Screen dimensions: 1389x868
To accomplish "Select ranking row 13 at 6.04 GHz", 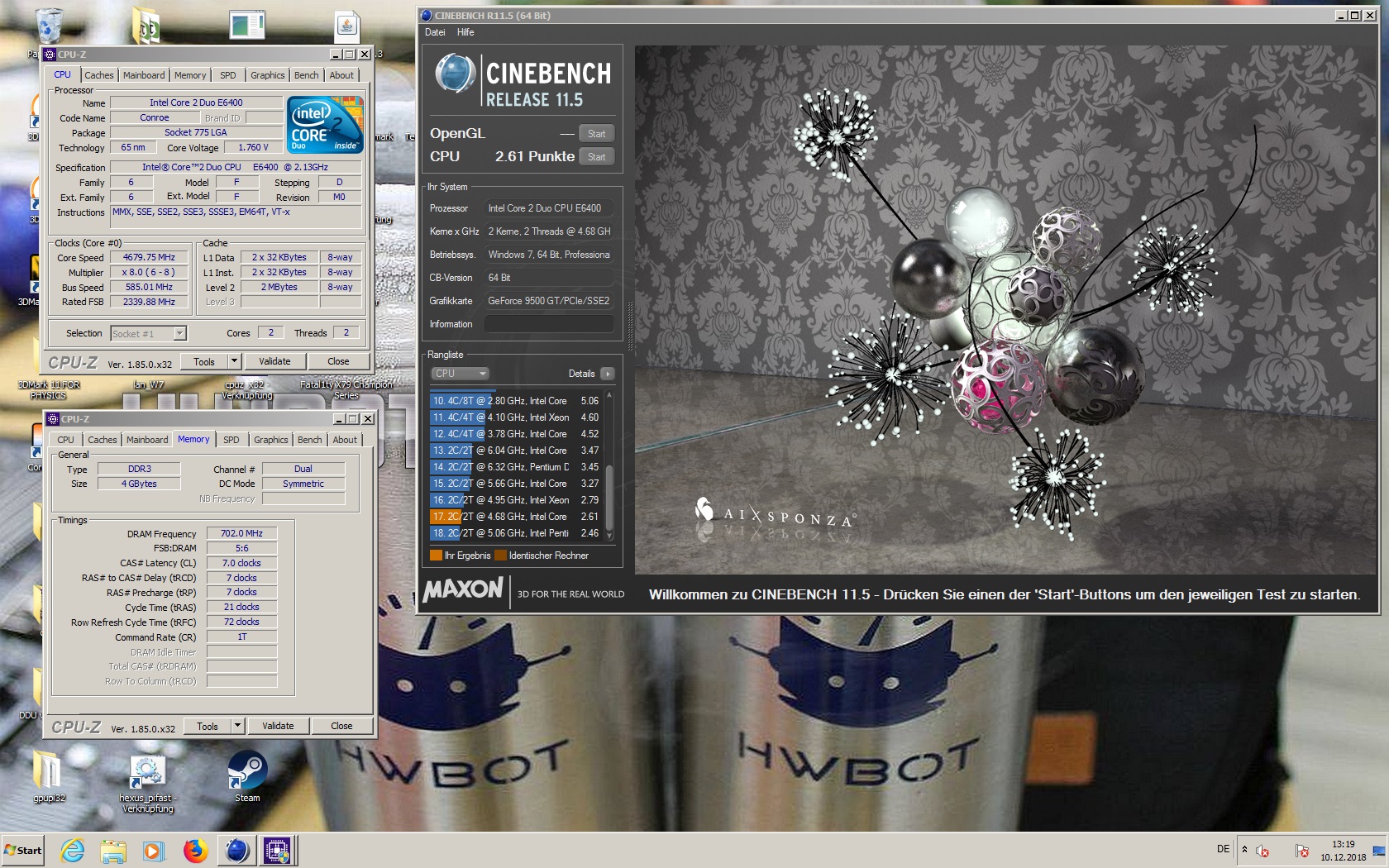I will (x=516, y=451).
